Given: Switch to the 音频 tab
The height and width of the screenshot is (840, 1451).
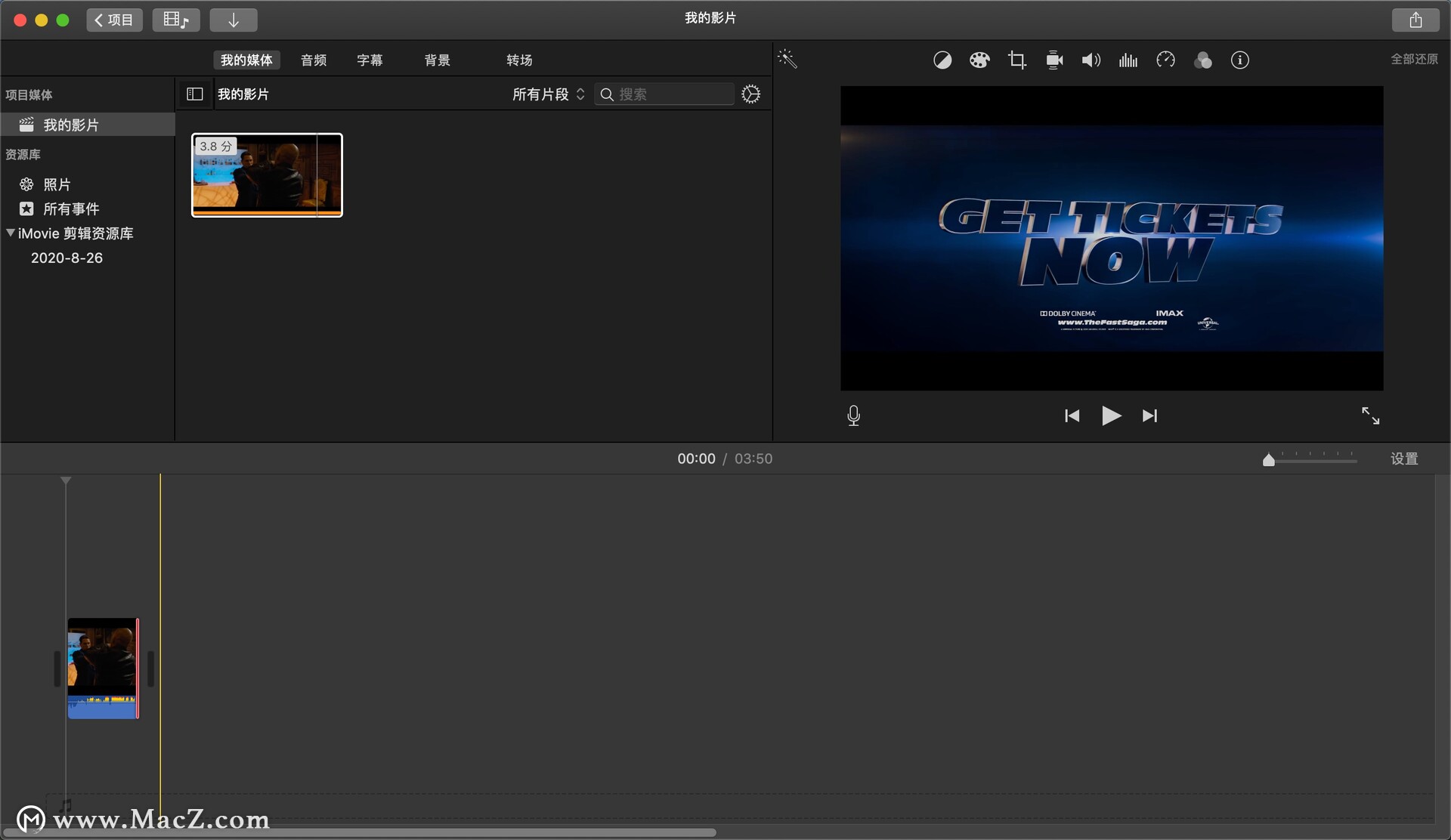Looking at the screenshot, I should click(x=313, y=60).
